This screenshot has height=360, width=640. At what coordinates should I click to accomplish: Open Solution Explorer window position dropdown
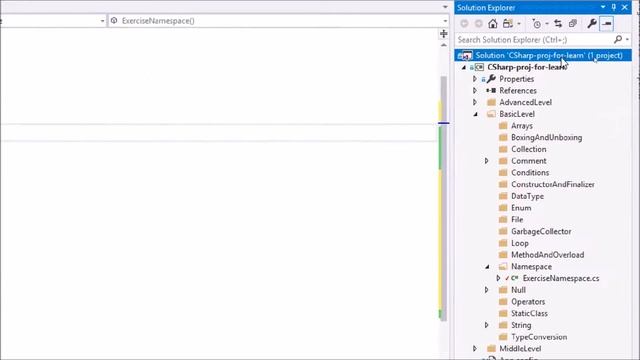[603, 7]
